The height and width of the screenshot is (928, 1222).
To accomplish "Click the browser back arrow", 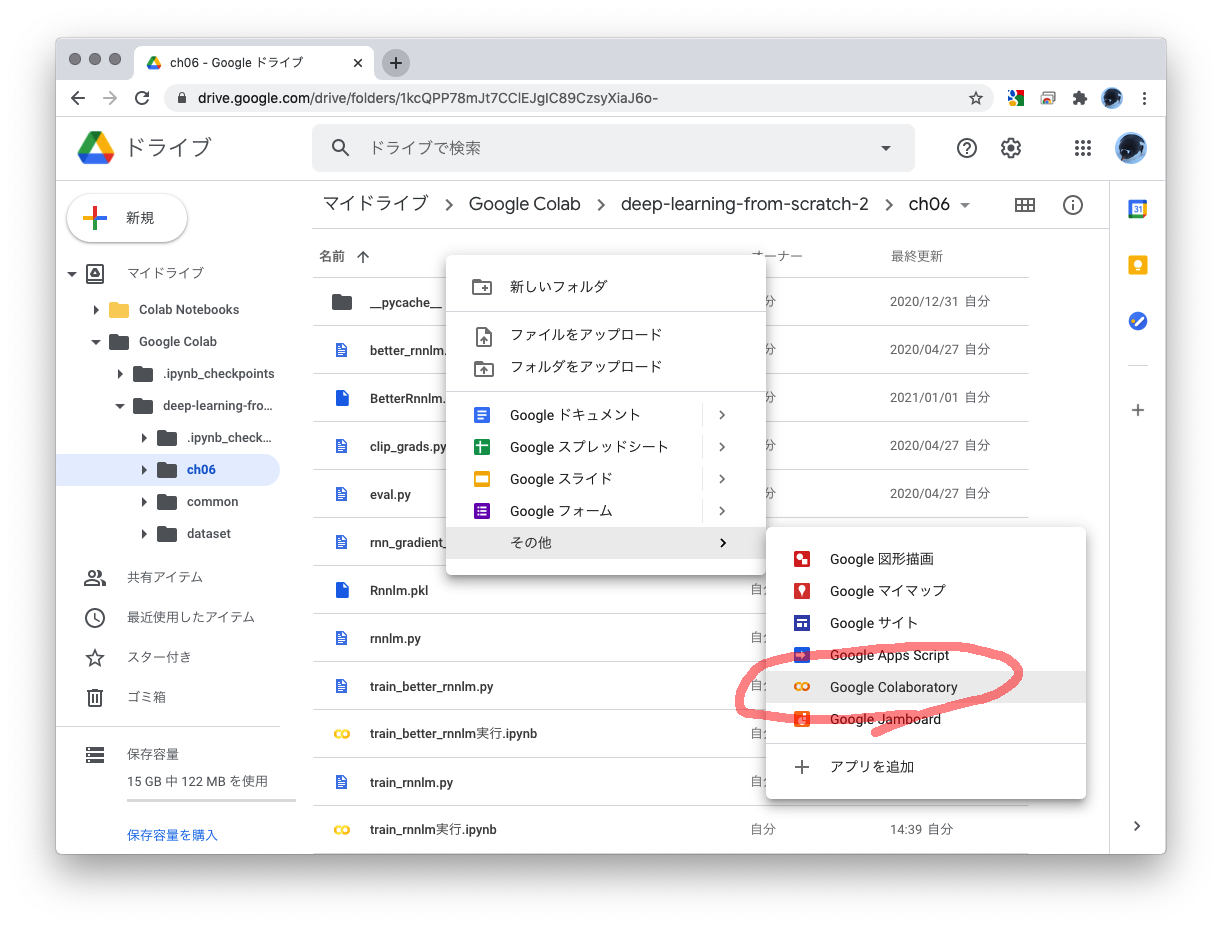I will click(x=78, y=98).
